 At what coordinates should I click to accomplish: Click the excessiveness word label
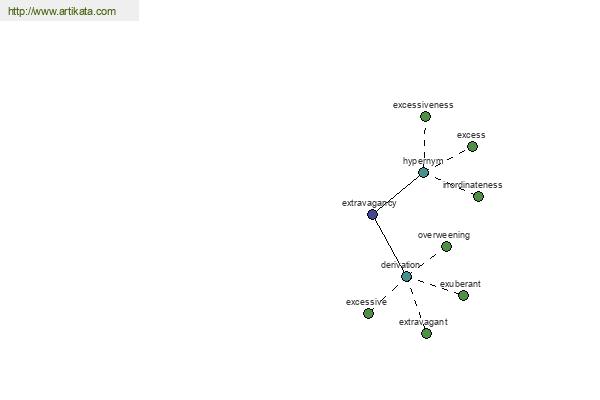pyautogui.click(x=423, y=105)
